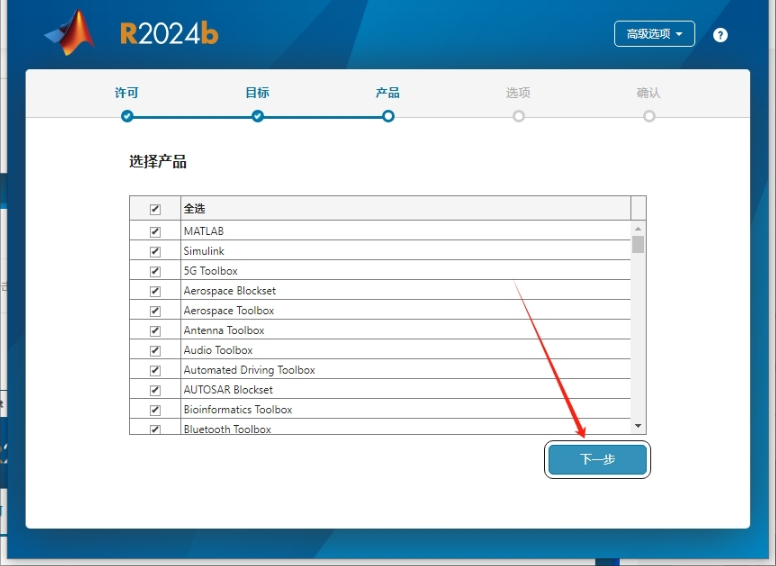Uncheck the Bluetooth Toolbox checkbox
This screenshot has height=566, width=776.
click(155, 429)
